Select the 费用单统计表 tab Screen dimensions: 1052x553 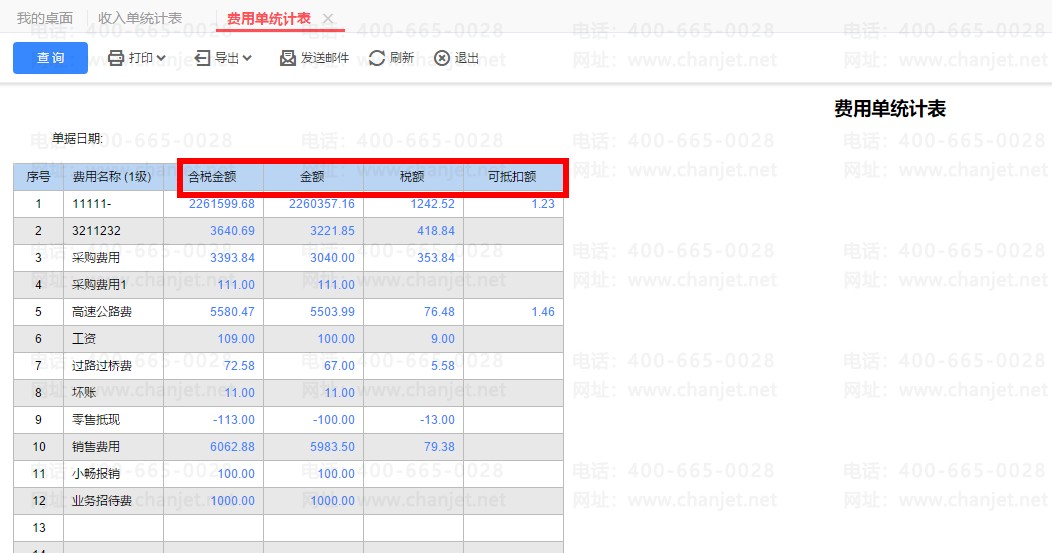(269, 18)
